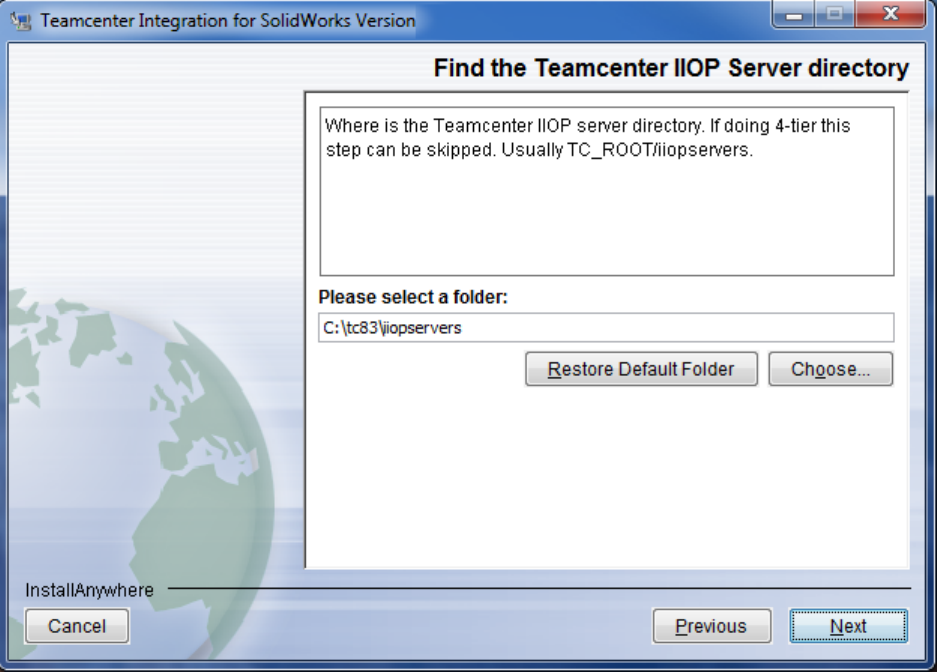Close the installer window
This screenshot has height=672, width=937.
click(x=890, y=14)
